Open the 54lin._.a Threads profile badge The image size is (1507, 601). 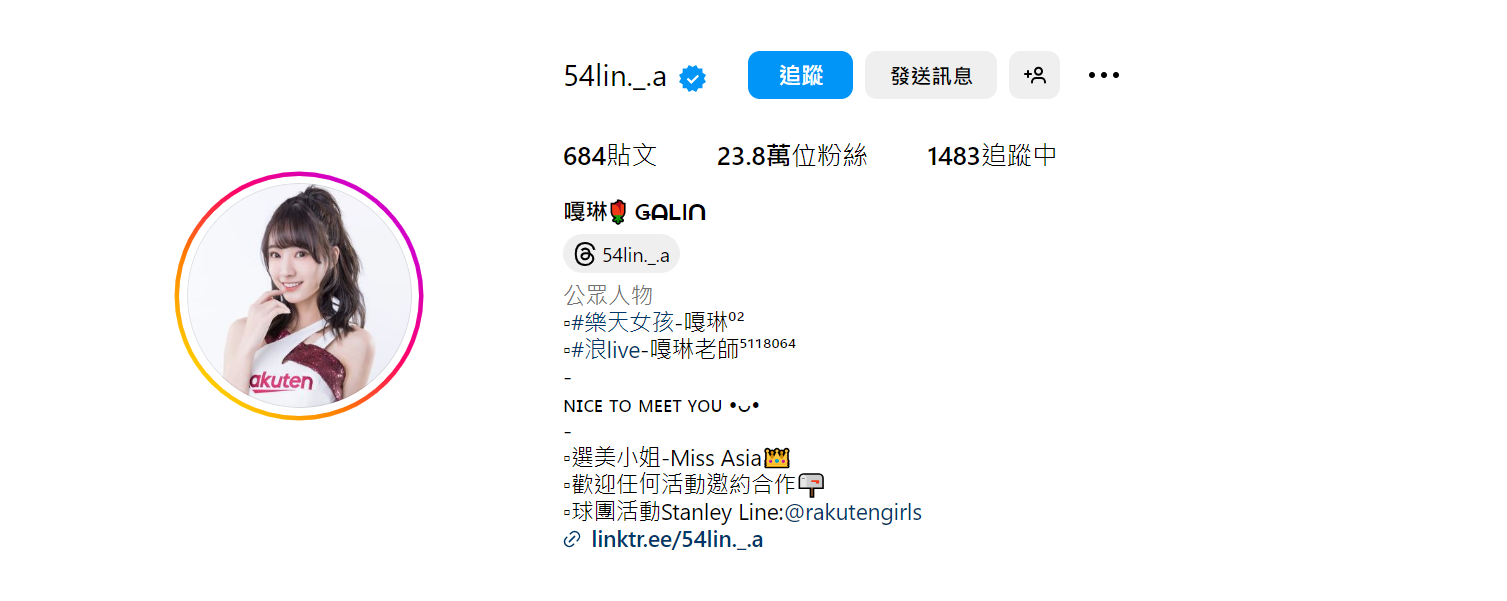622,254
